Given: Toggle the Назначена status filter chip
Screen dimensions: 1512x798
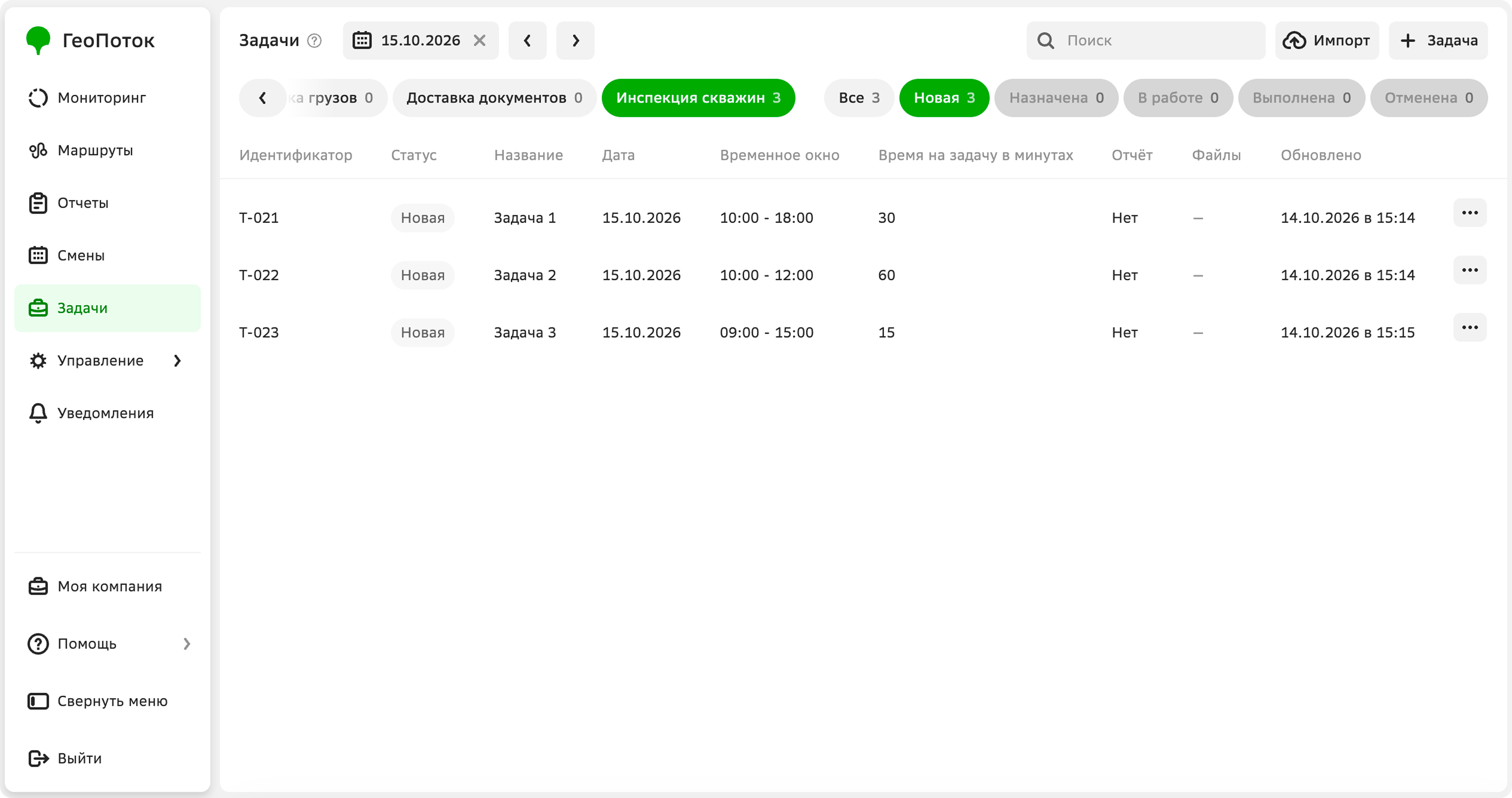Looking at the screenshot, I should (x=1056, y=98).
